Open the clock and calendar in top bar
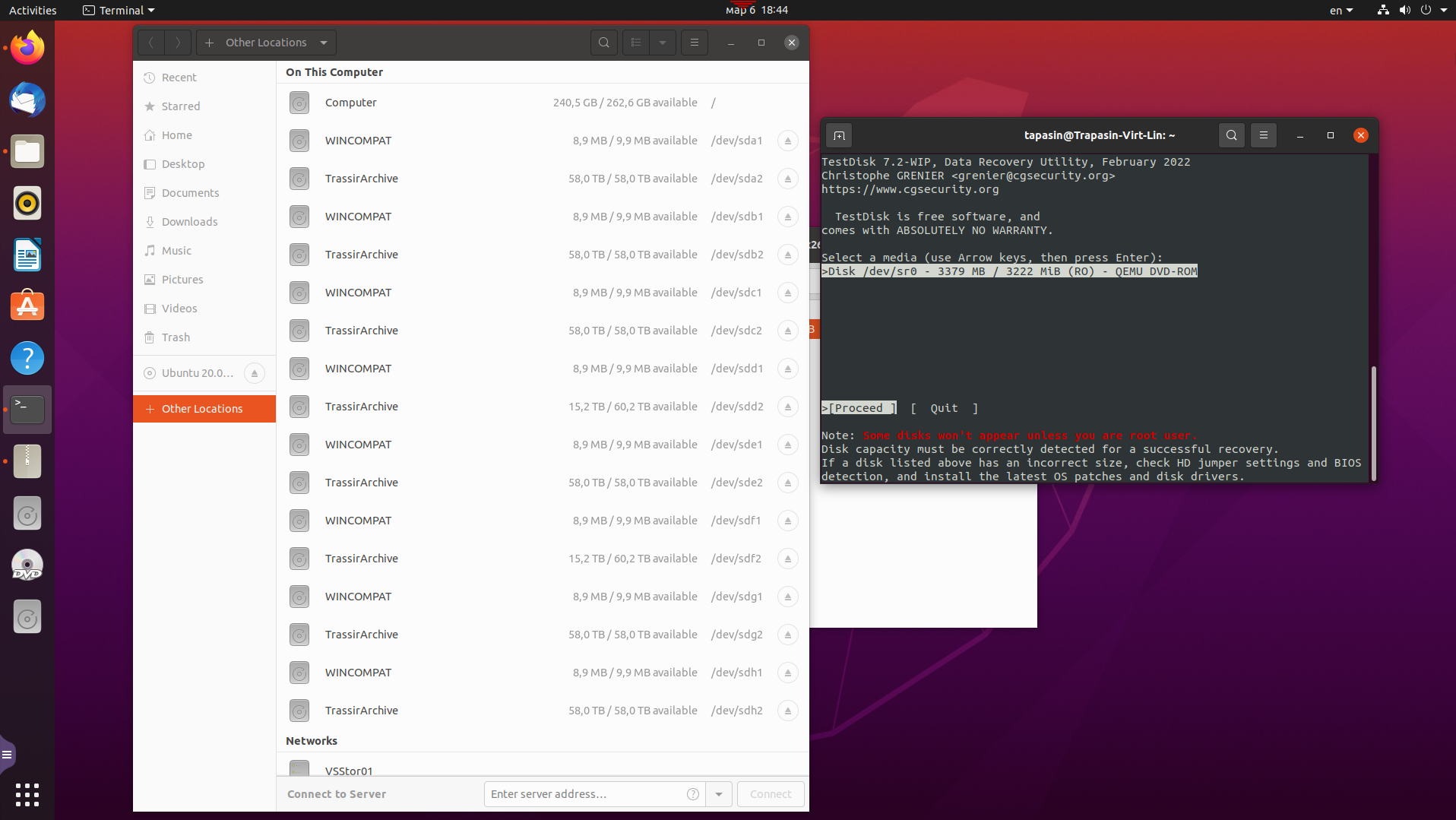 pos(757,10)
